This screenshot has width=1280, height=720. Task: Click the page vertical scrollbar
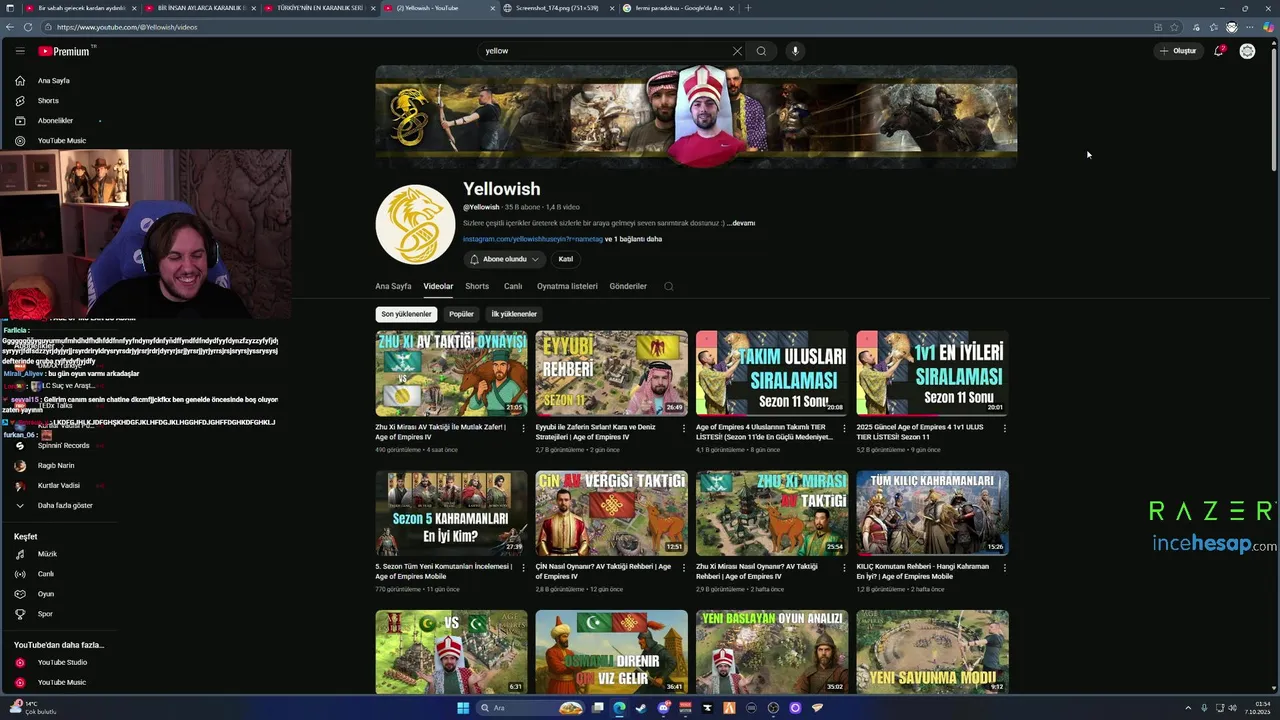coord(1274,110)
